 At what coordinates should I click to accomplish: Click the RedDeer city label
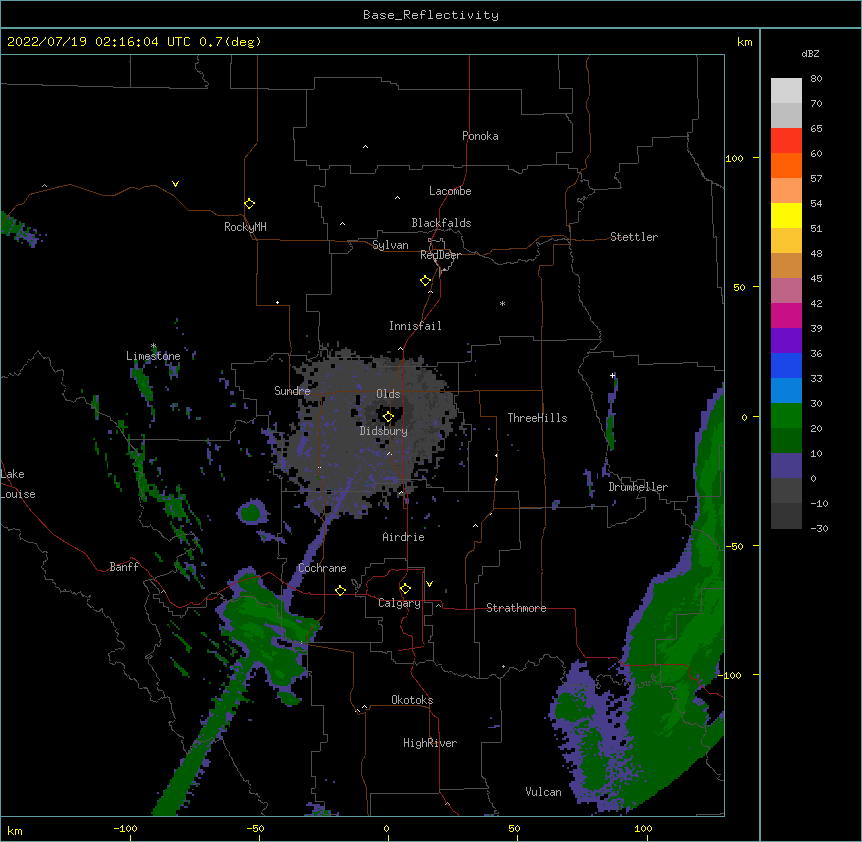pyautogui.click(x=440, y=255)
